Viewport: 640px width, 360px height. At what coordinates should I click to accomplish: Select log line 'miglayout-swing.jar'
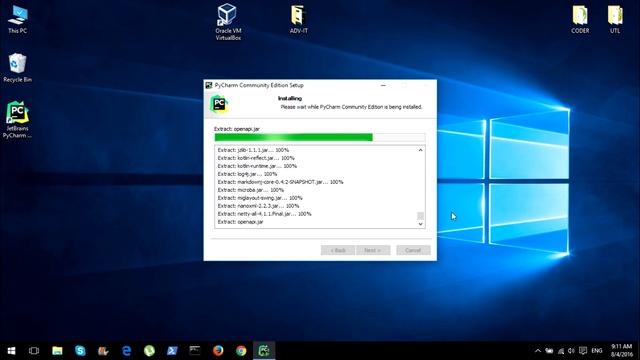pos(260,198)
